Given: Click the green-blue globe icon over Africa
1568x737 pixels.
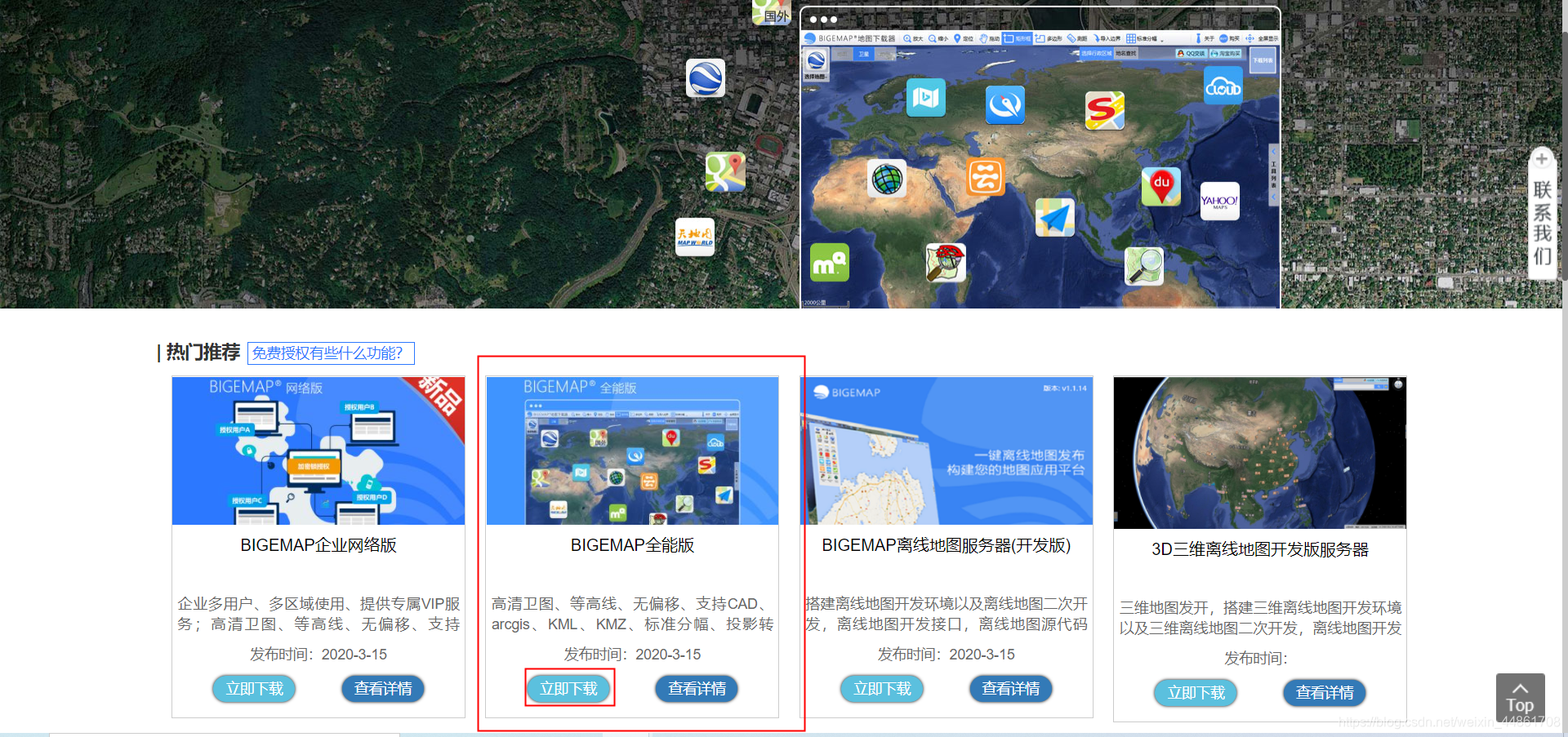Looking at the screenshot, I should pyautogui.click(x=887, y=178).
